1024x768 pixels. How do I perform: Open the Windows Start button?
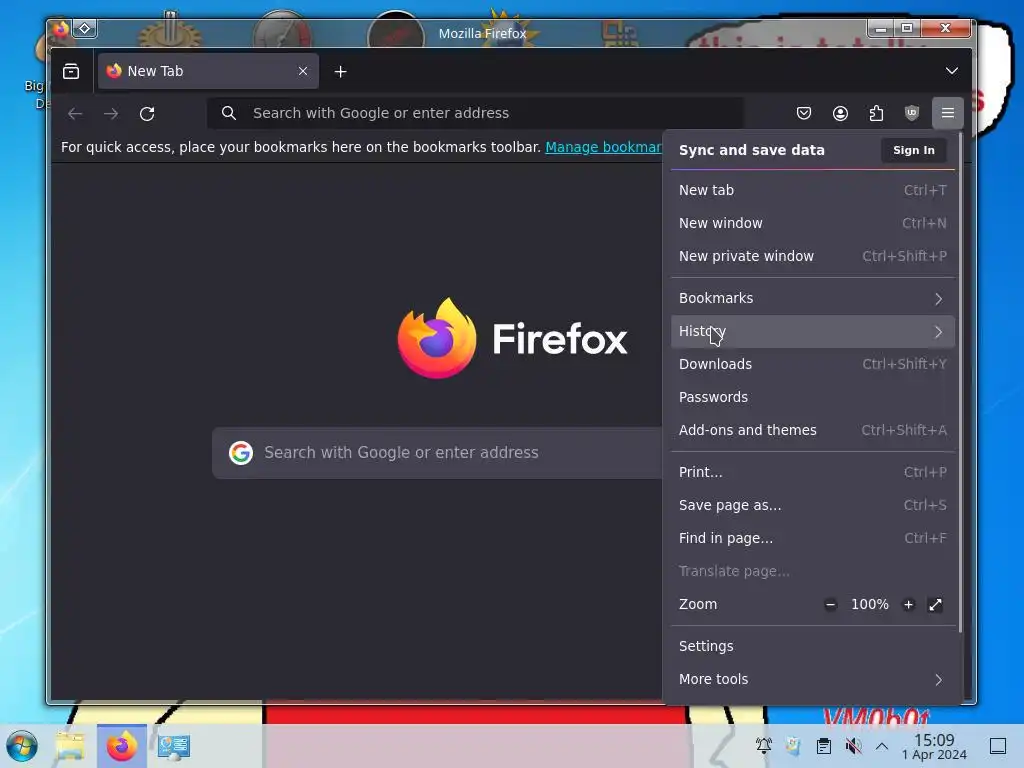click(22, 746)
